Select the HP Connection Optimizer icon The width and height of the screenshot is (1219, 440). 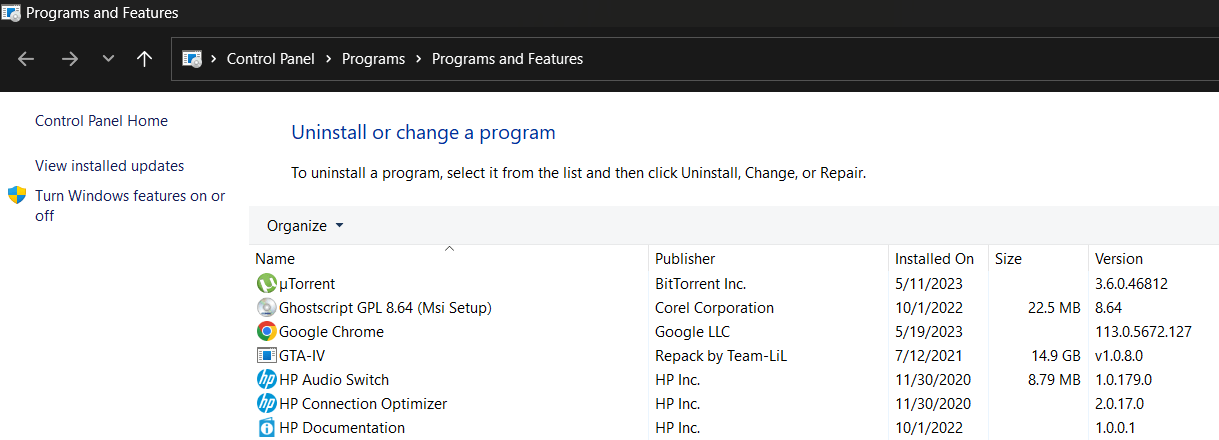point(266,404)
